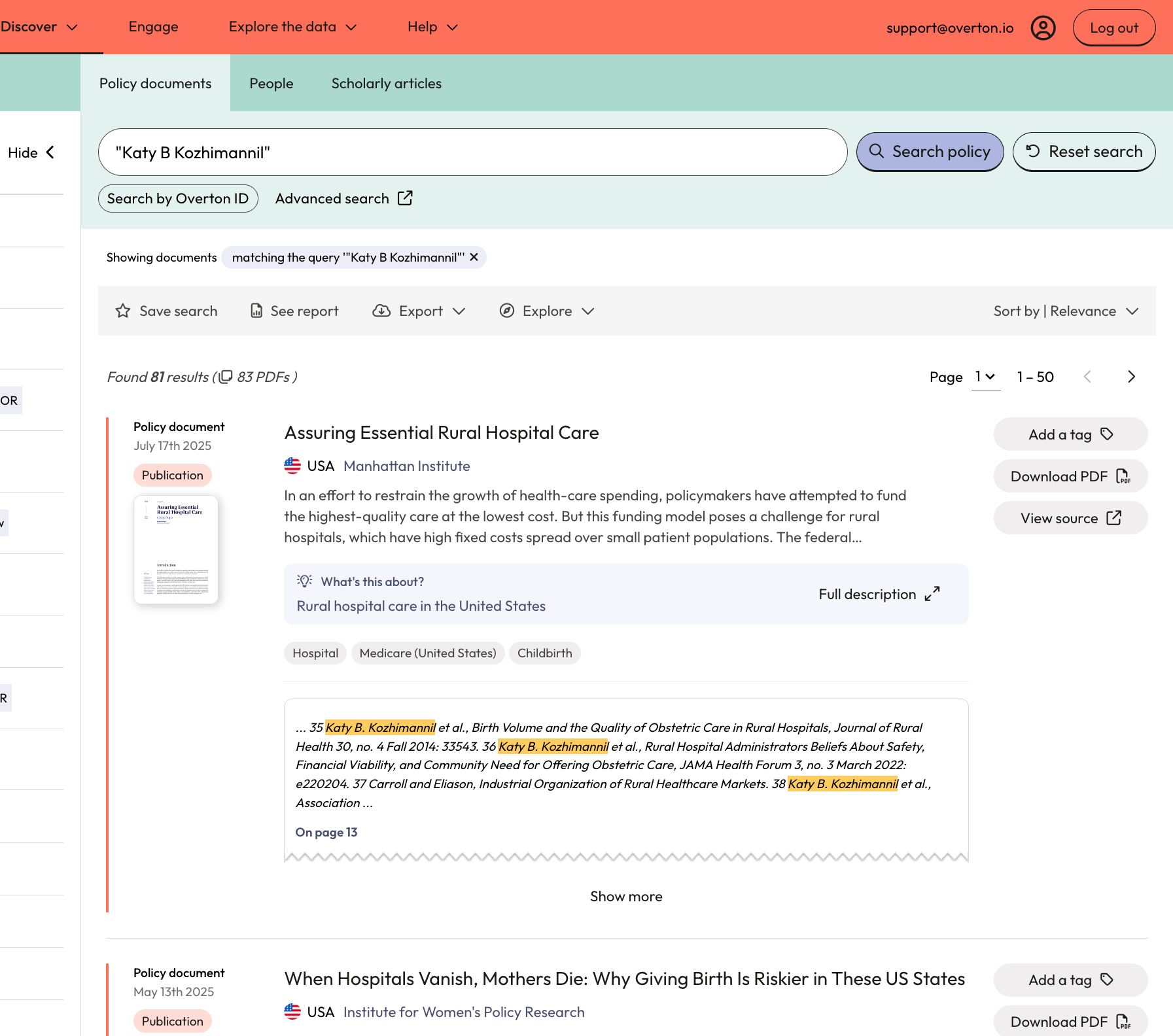Image resolution: width=1173 pixels, height=1036 pixels.
Task: Click the lightbulb icon by What's this about
Action: (x=304, y=581)
